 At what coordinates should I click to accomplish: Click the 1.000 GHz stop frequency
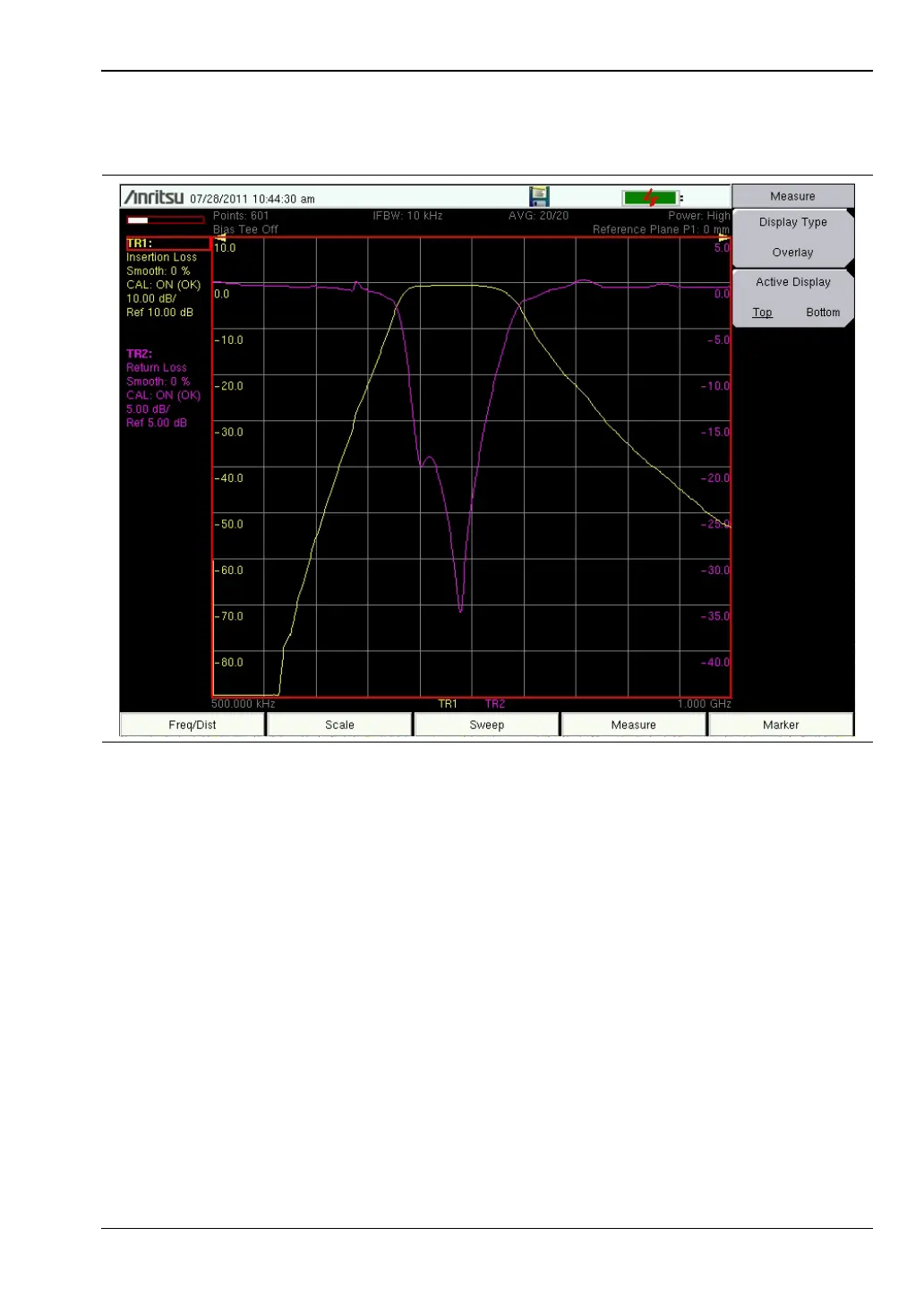[x=705, y=704]
